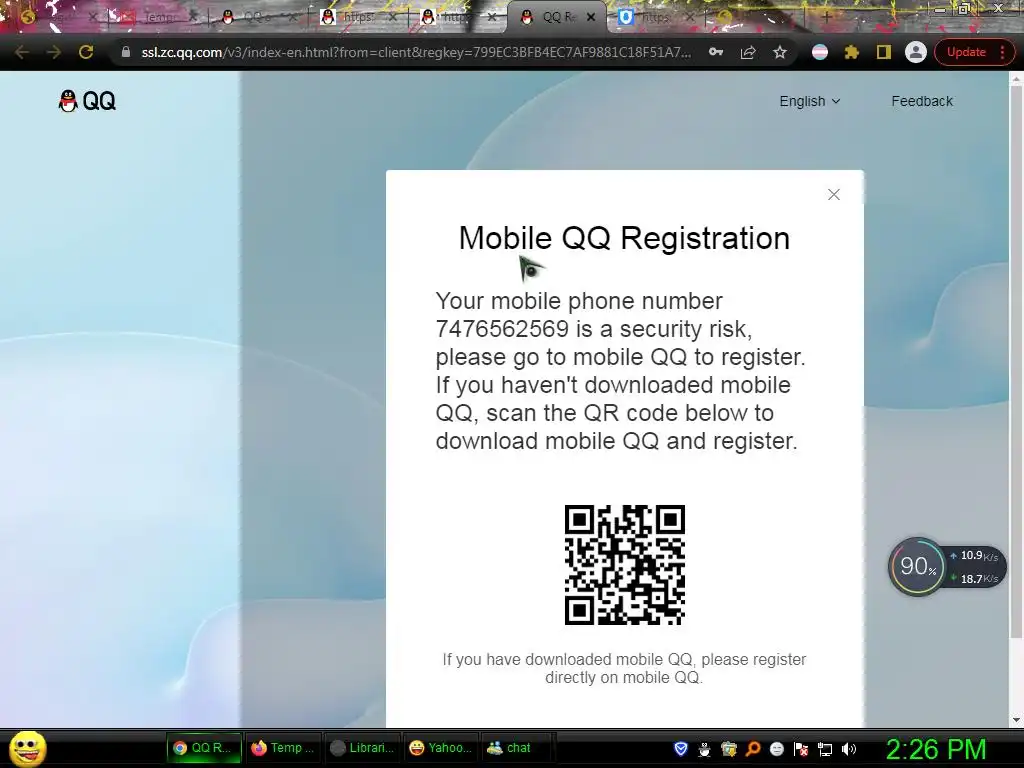Open the Chrome profile avatar

click(x=916, y=52)
